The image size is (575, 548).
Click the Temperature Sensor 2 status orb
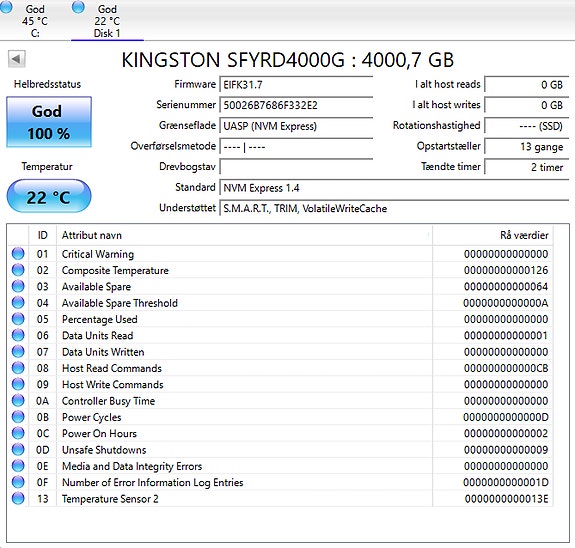pos(18,498)
